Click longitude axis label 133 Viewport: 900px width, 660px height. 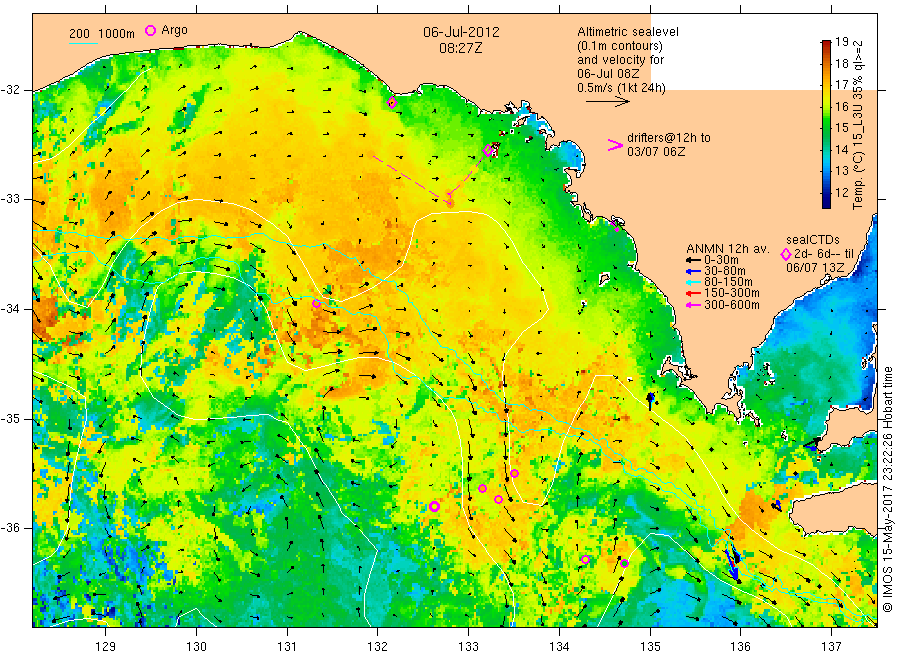[468, 647]
